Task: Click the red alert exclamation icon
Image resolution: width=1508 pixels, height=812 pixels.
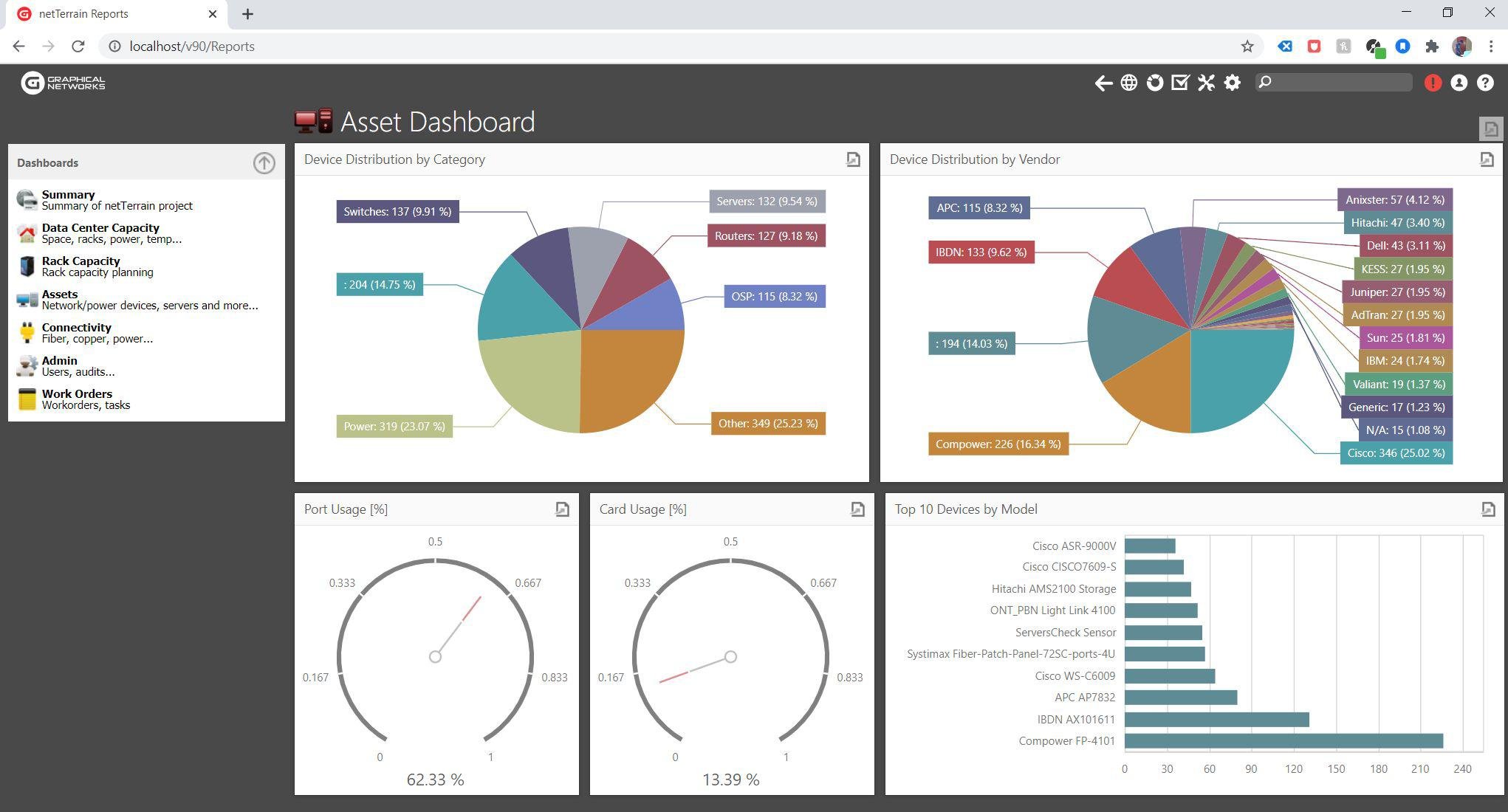Action: point(1433,83)
